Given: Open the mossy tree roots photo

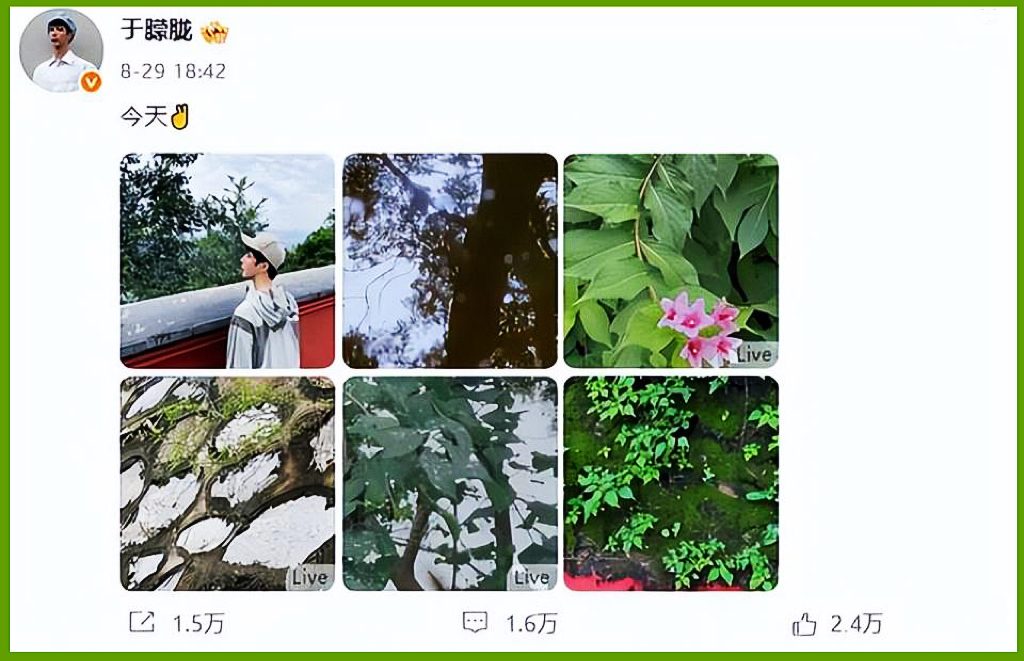Looking at the screenshot, I should pos(227,483).
